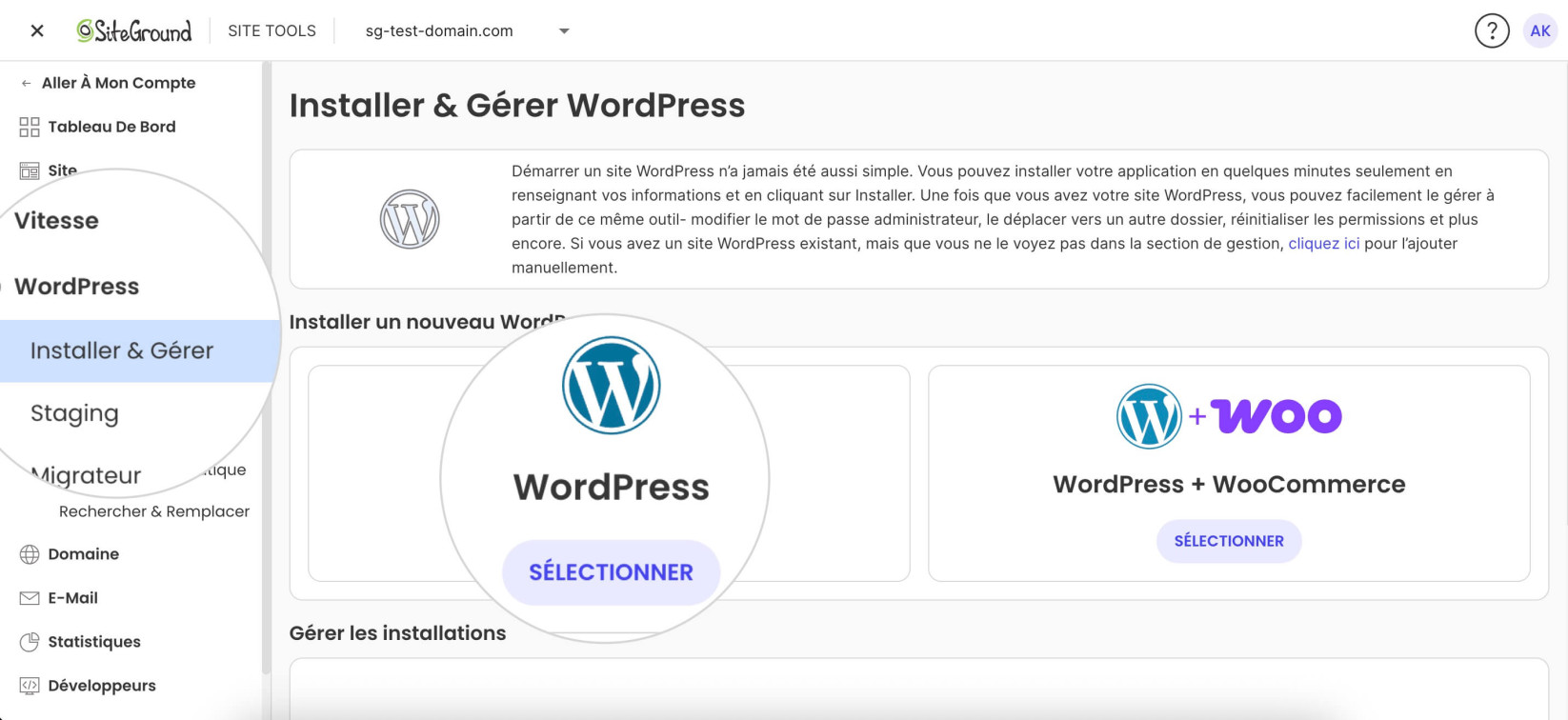Click the SiteGround logo

134,30
